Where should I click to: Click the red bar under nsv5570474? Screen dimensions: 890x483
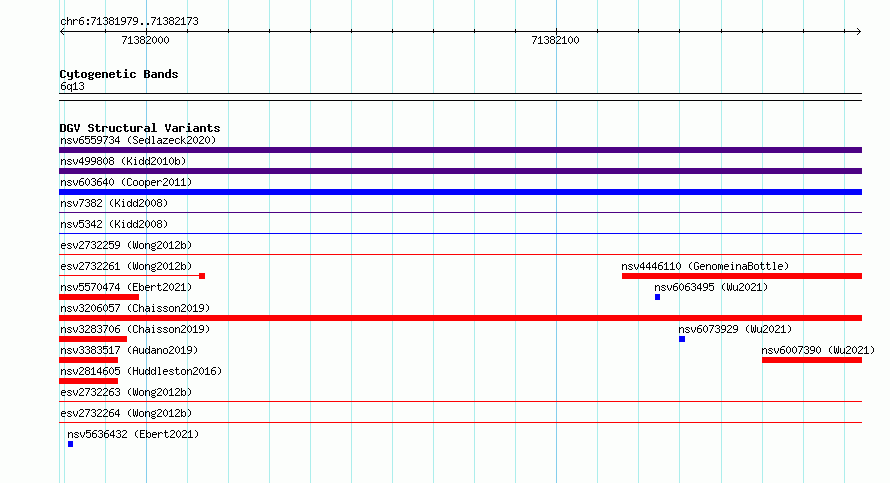[99, 297]
